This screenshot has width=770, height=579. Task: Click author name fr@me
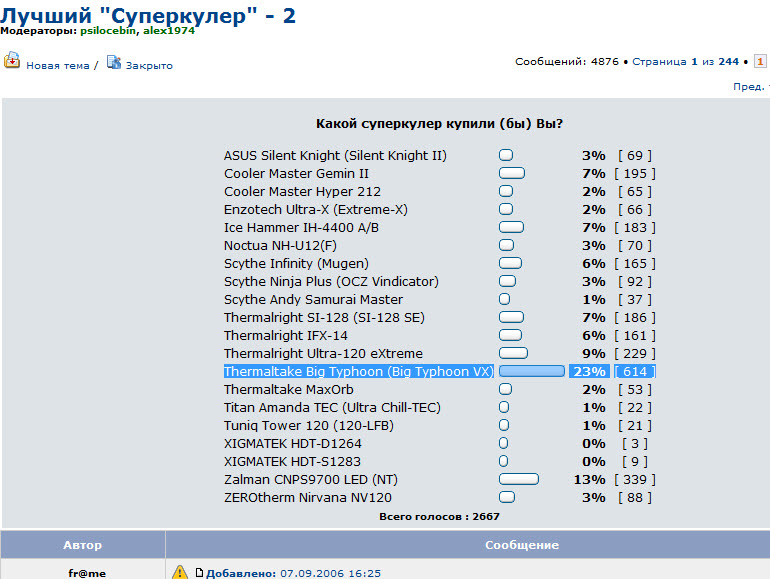[87, 573]
